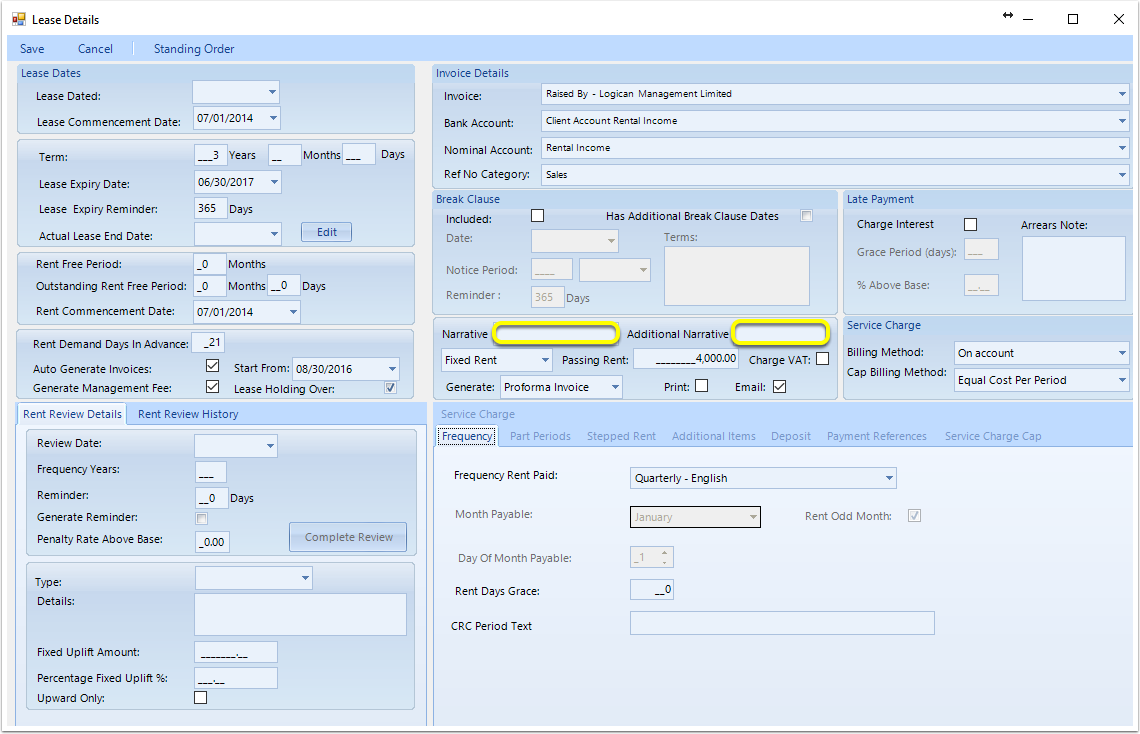Open the Billing Method dropdown
The image size is (1140, 734).
1122,353
